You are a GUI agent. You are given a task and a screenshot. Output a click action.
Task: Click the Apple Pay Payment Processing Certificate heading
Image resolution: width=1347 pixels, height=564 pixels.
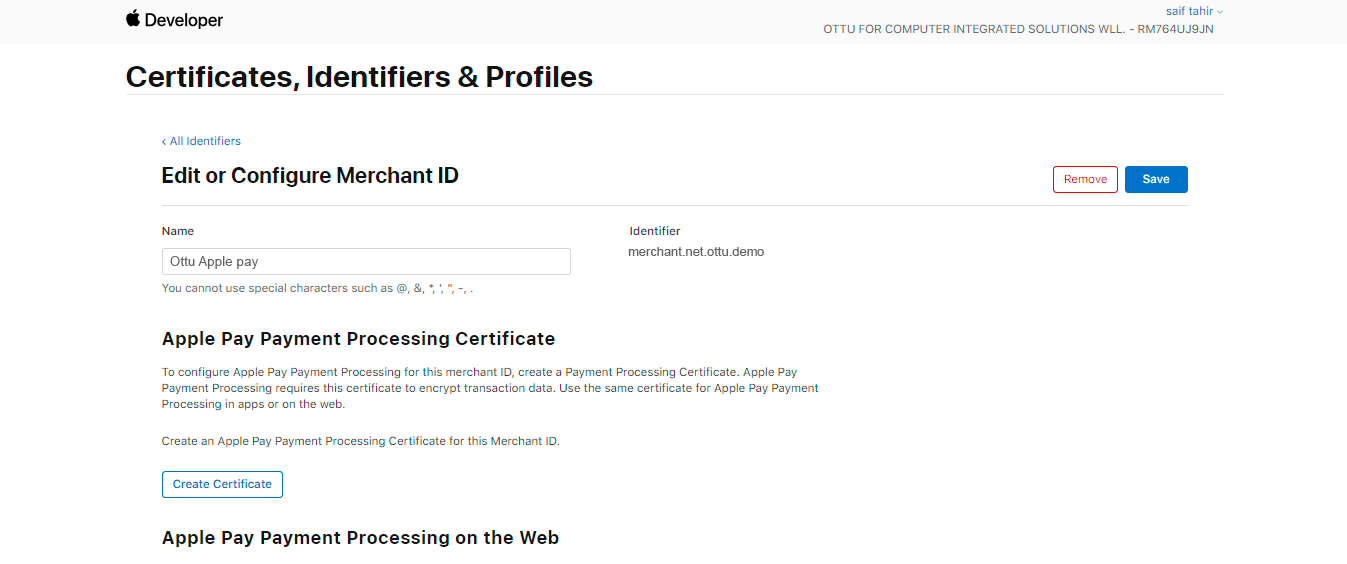[358, 339]
